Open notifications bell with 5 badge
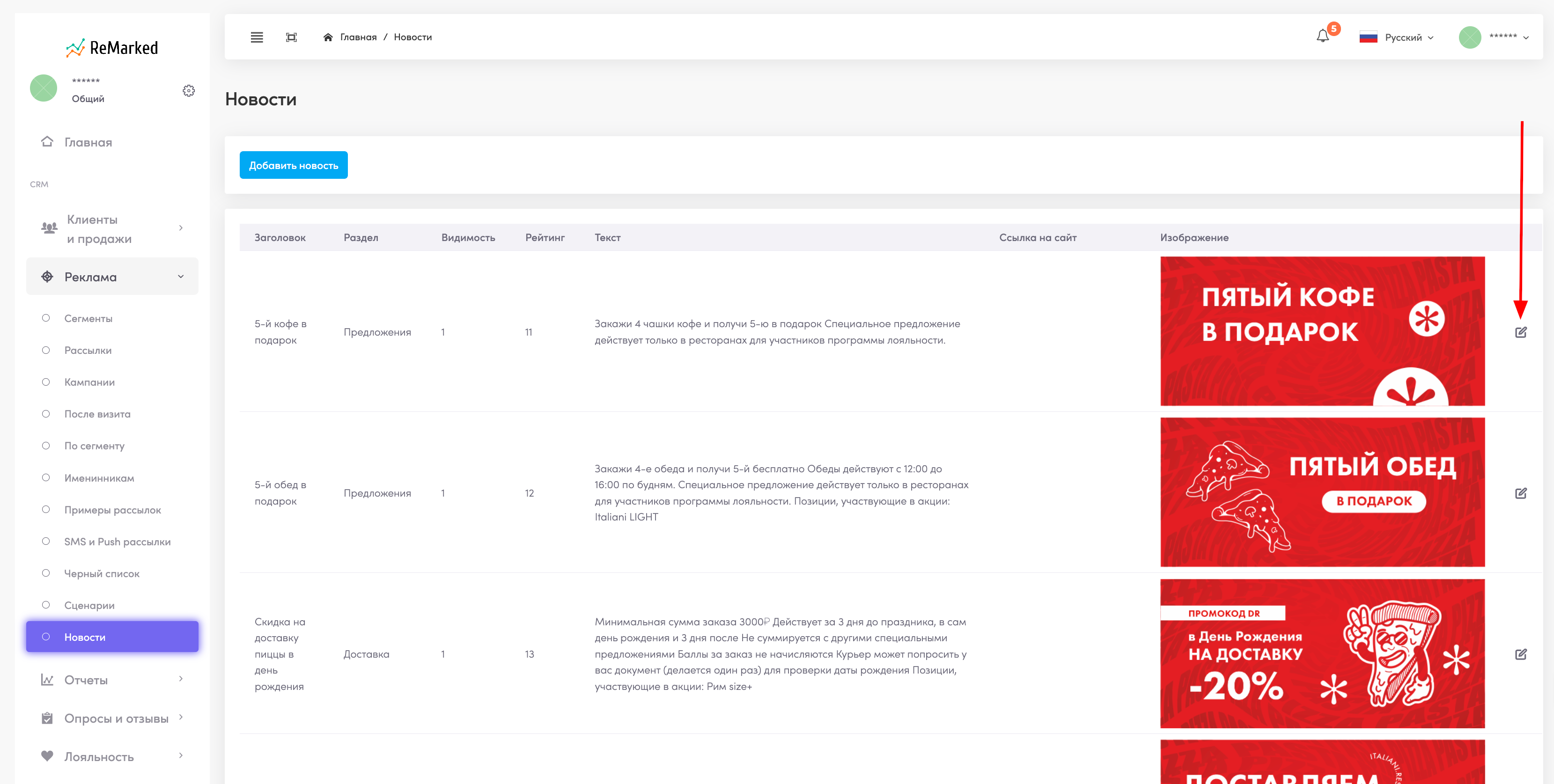The height and width of the screenshot is (784, 1554). click(x=1323, y=36)
